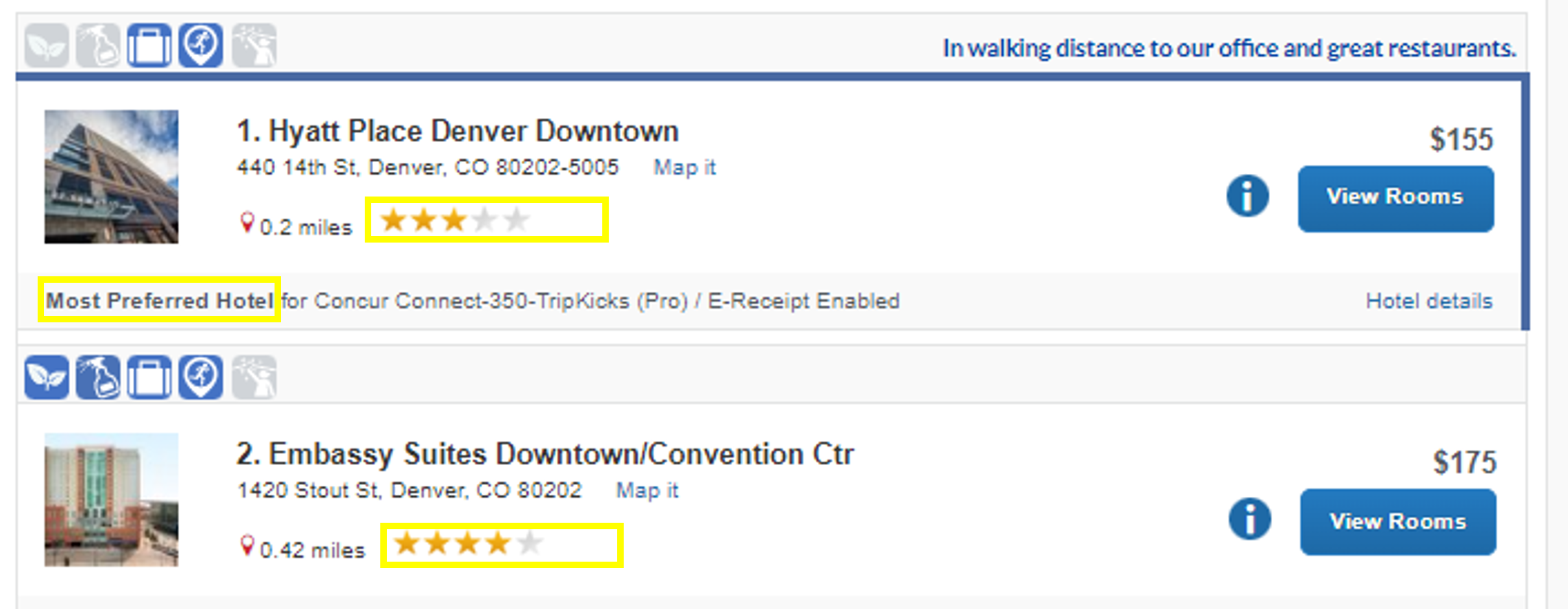Image resolution: width=1568 pixels, height=609 pixels.
Task: Click the suitcase icon above Hyatt Place
Action: [149, 45]
